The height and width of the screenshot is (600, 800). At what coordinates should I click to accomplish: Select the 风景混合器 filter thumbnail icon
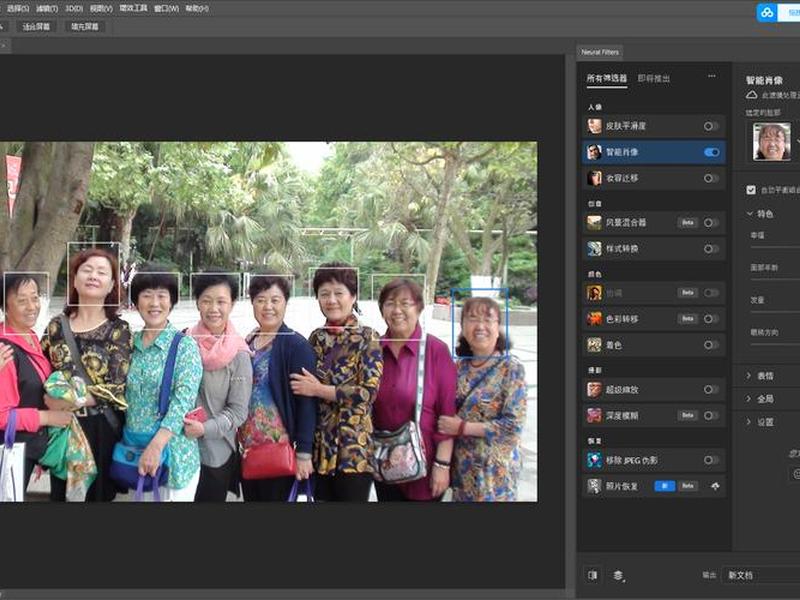594,222
